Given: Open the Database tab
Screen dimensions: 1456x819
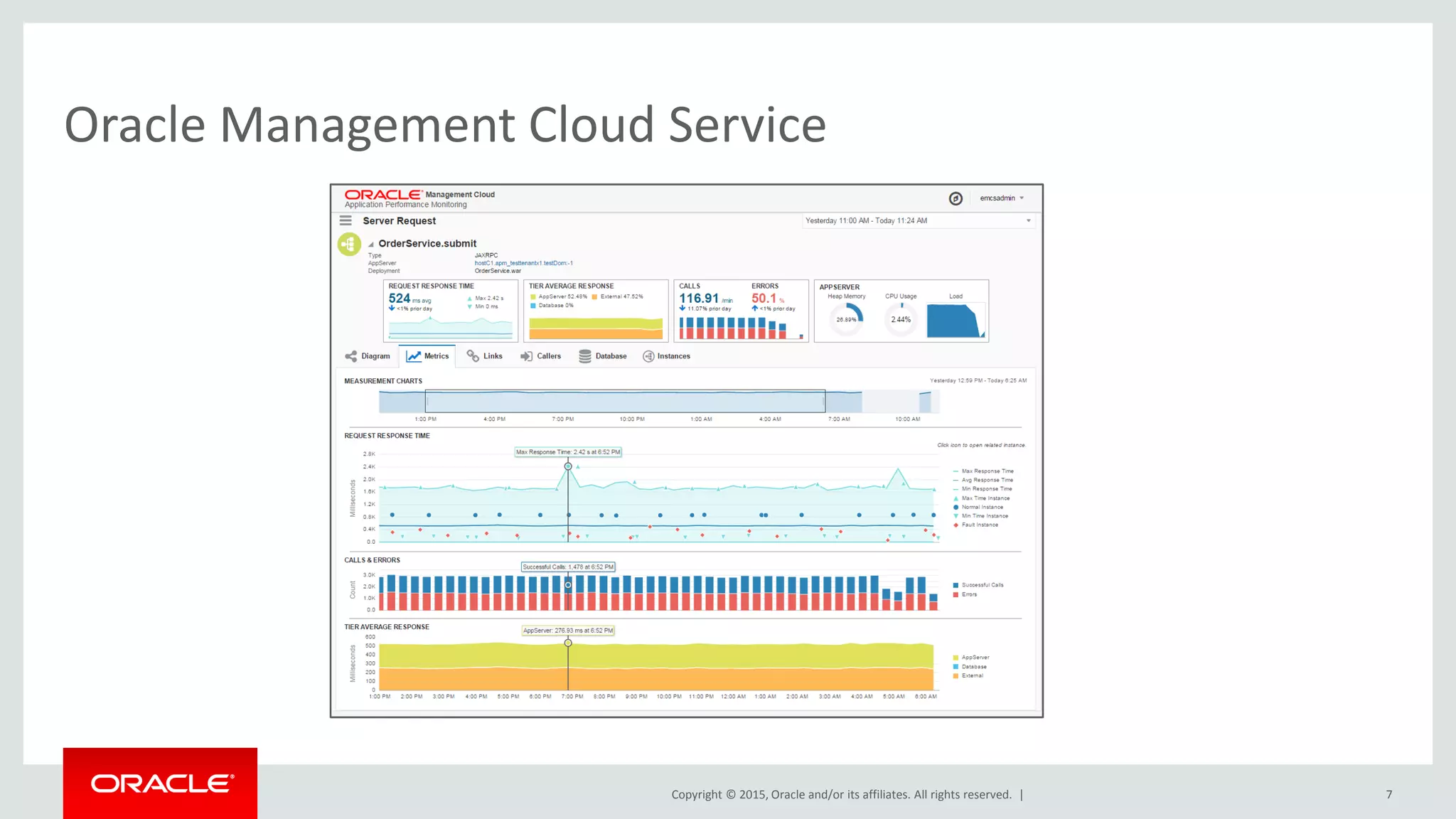Looking at the screenshot, I should [603, 356].
